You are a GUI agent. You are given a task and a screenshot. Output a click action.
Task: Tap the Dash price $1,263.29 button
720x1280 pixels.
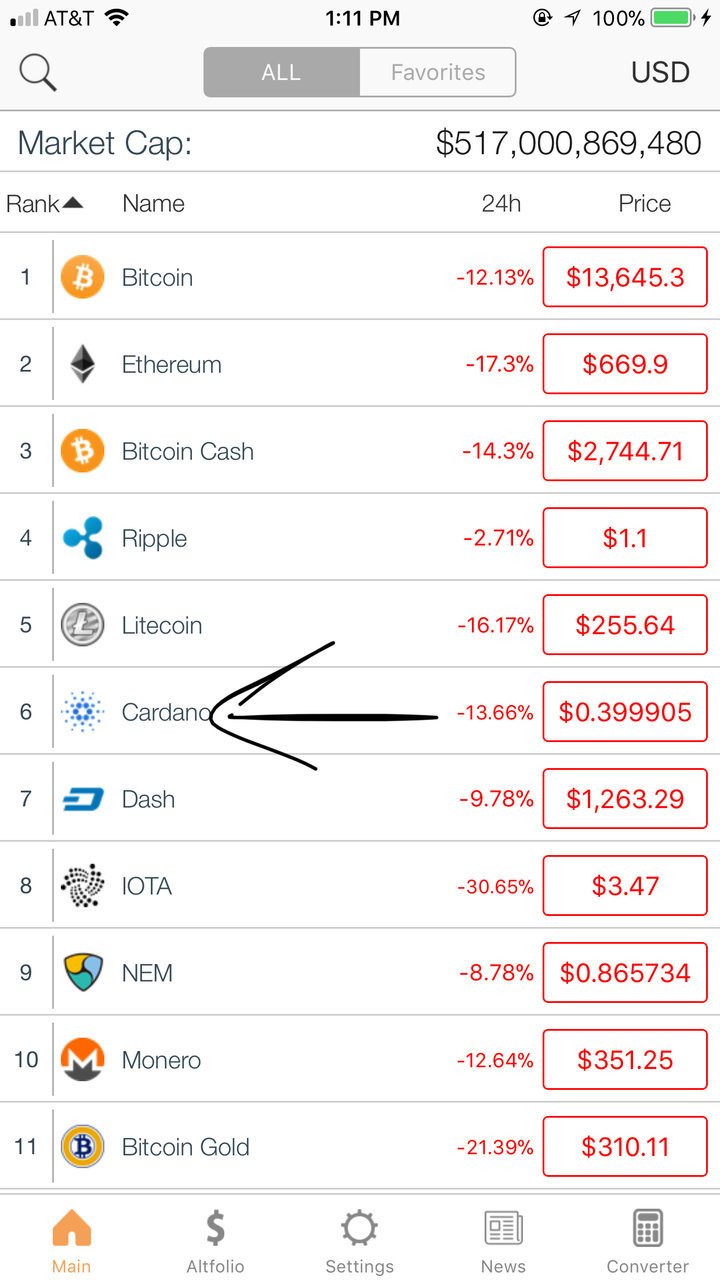coord(625,799)
